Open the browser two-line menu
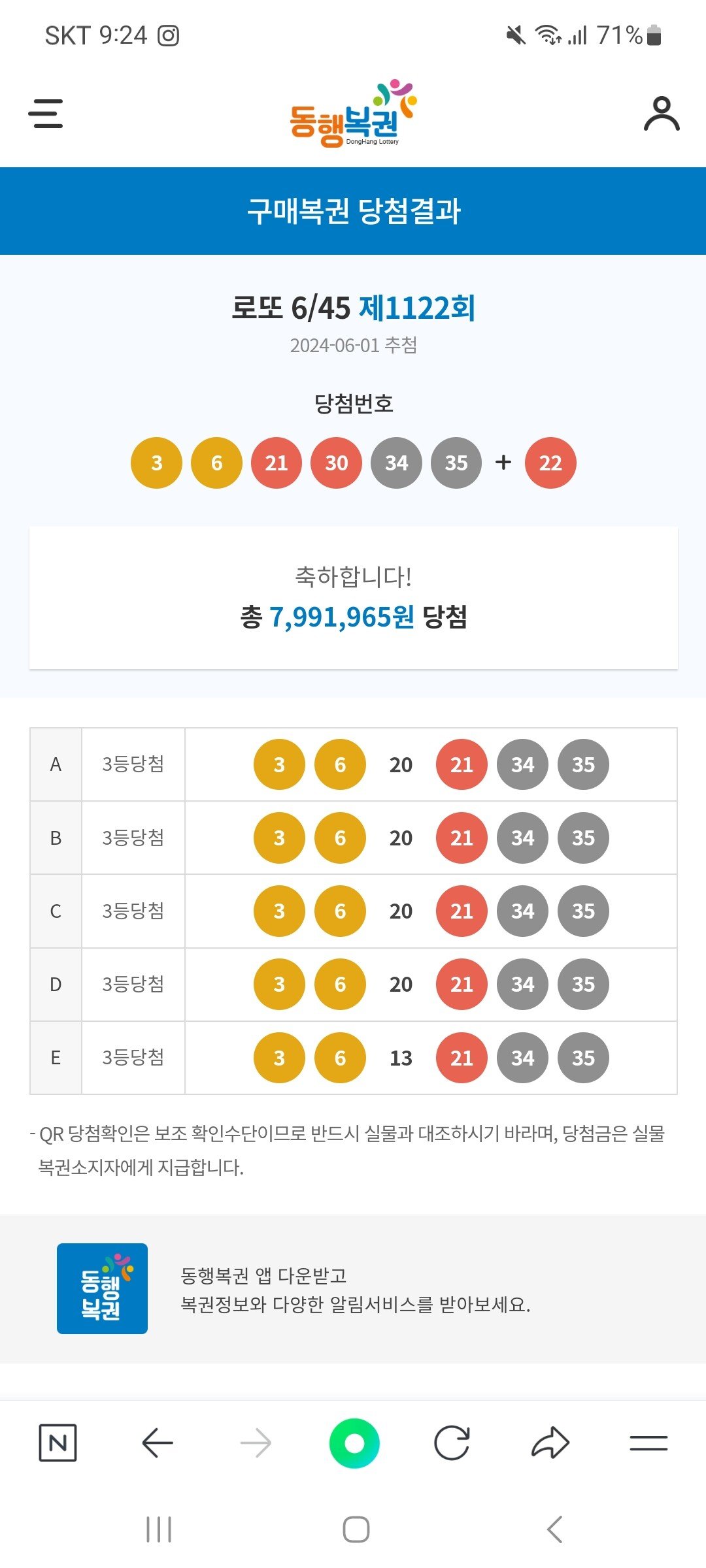This screenshot has height=1568, width=706. point(648,1443)
